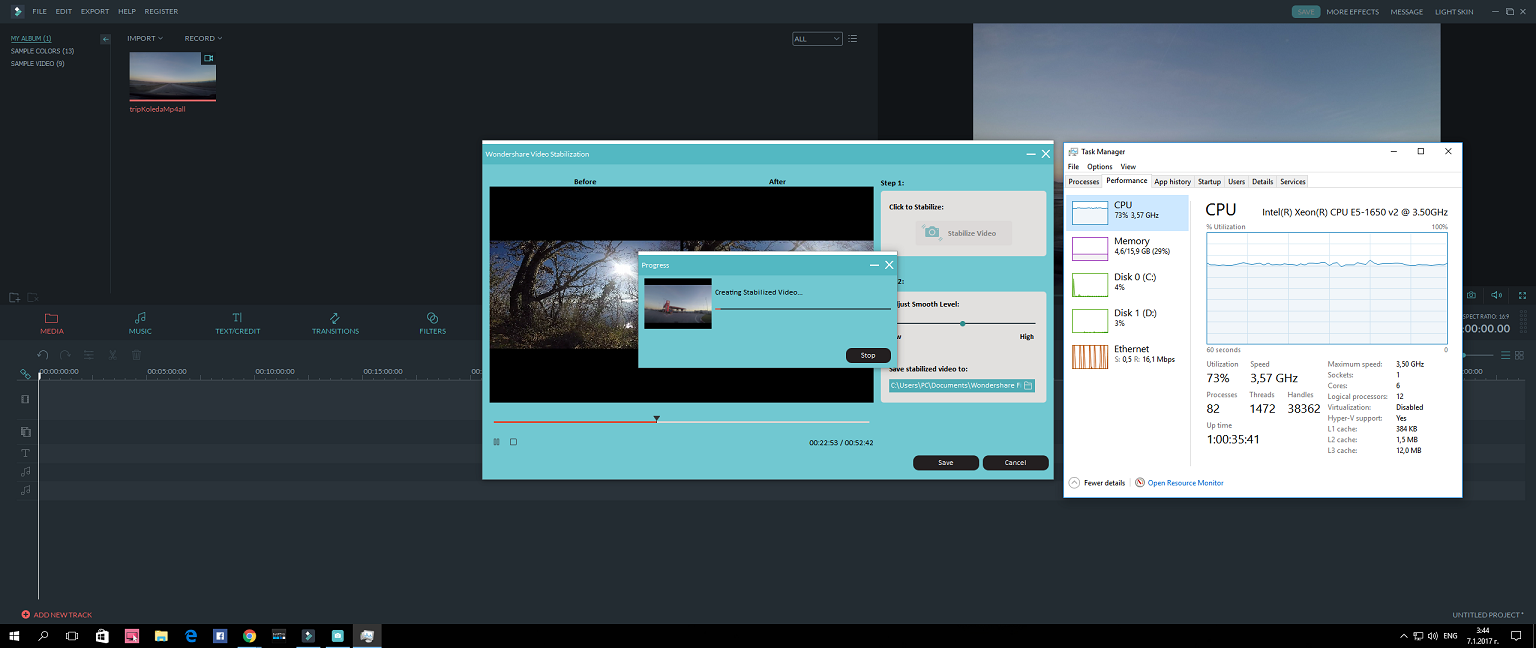Toggle the timeline link/snap icon

click(x=25, y=374)
